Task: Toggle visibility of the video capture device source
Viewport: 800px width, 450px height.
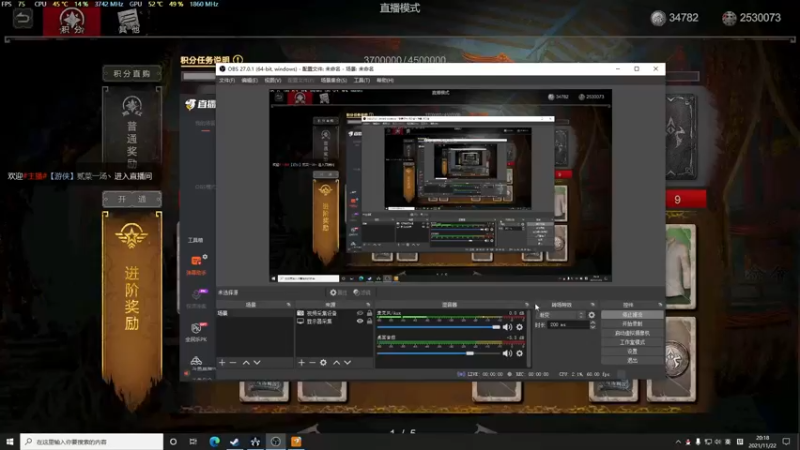Action: (x=360, y=313)
